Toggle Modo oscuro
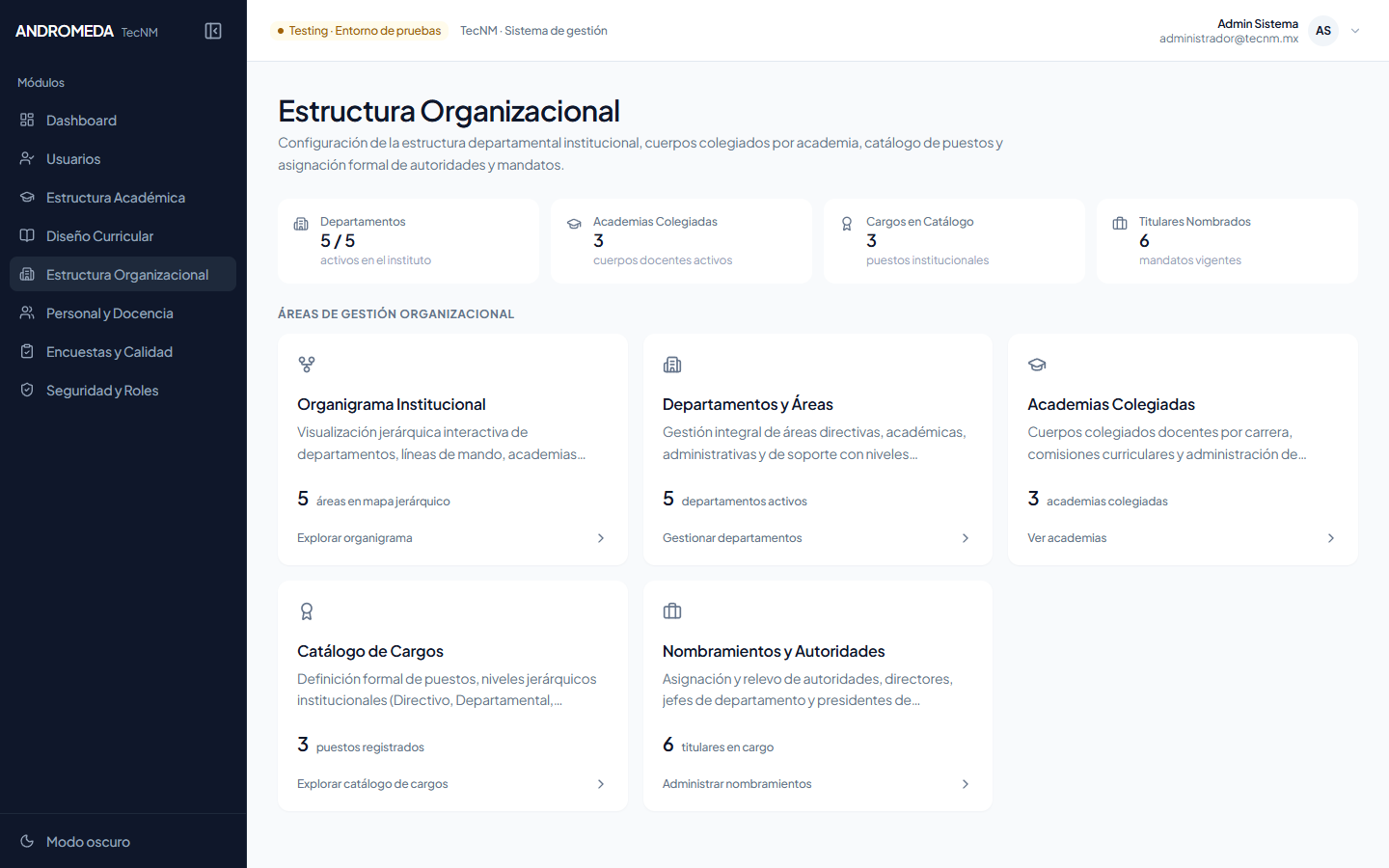 (123, 841)
